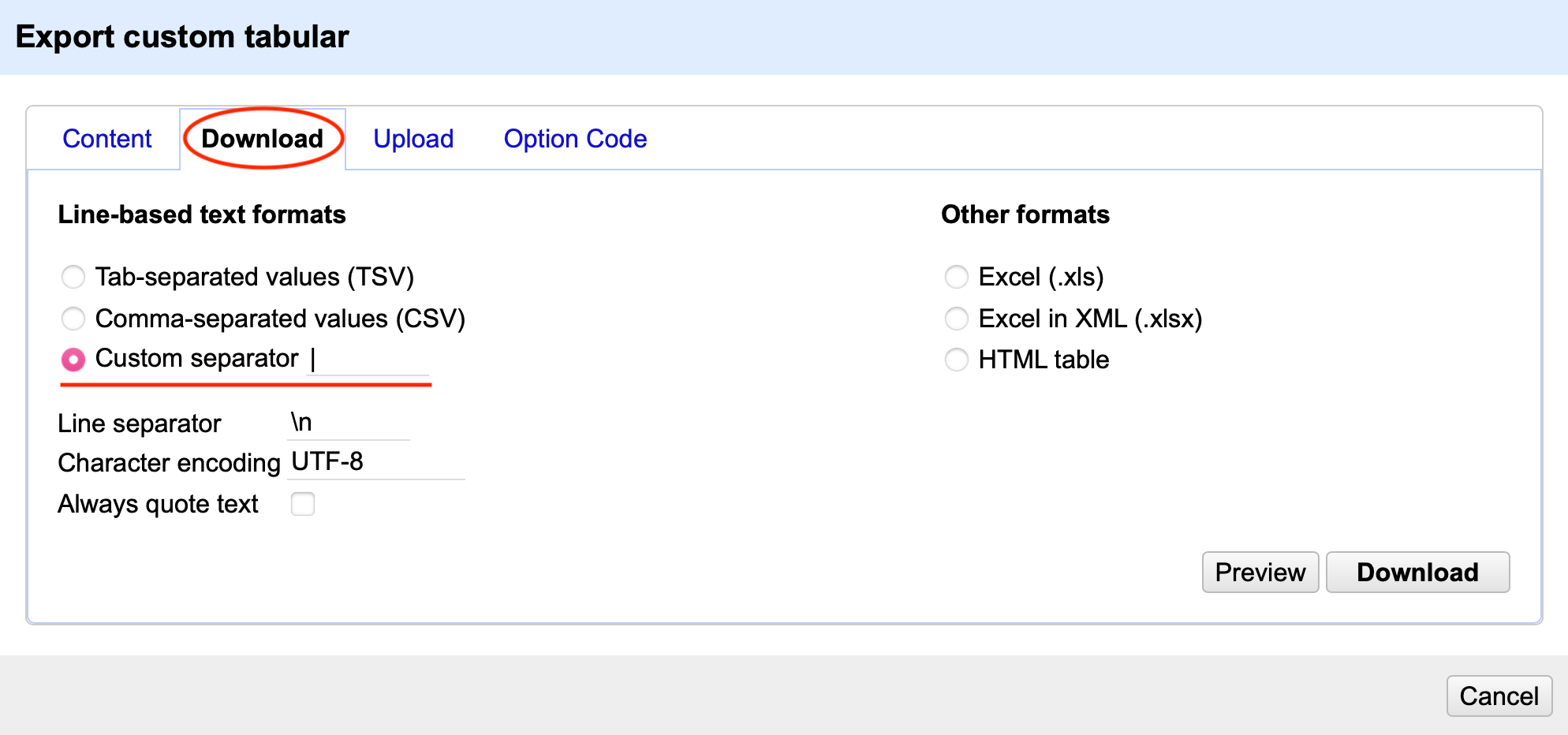Select Tab-separated values (TSV) radio button

[x=73, y=277]
